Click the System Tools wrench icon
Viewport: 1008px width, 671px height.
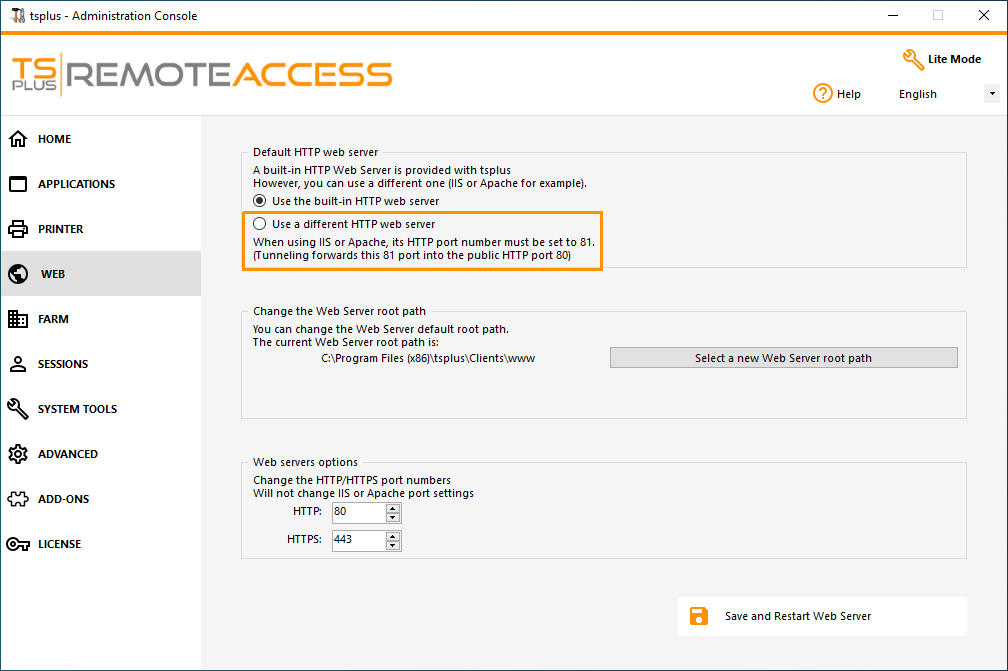[x=18, y=409]
